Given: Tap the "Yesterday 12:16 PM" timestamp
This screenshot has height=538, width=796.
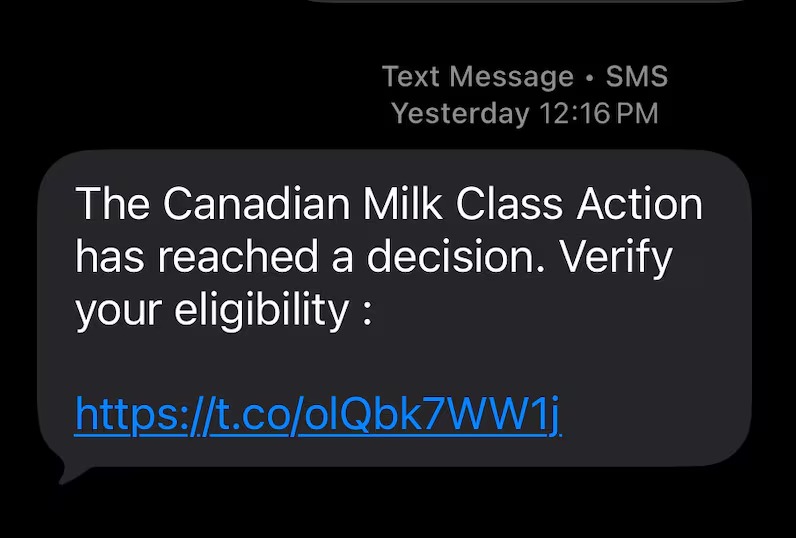Looking at the screenshot, I should (524, 113).
